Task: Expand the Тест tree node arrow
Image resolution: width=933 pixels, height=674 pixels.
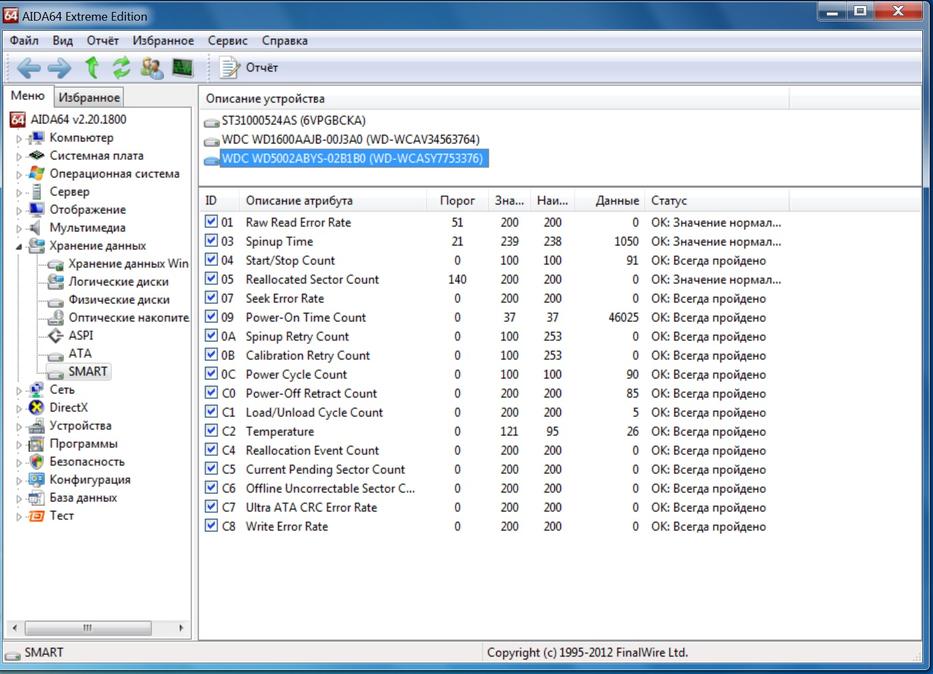Action: click(19, 516)
